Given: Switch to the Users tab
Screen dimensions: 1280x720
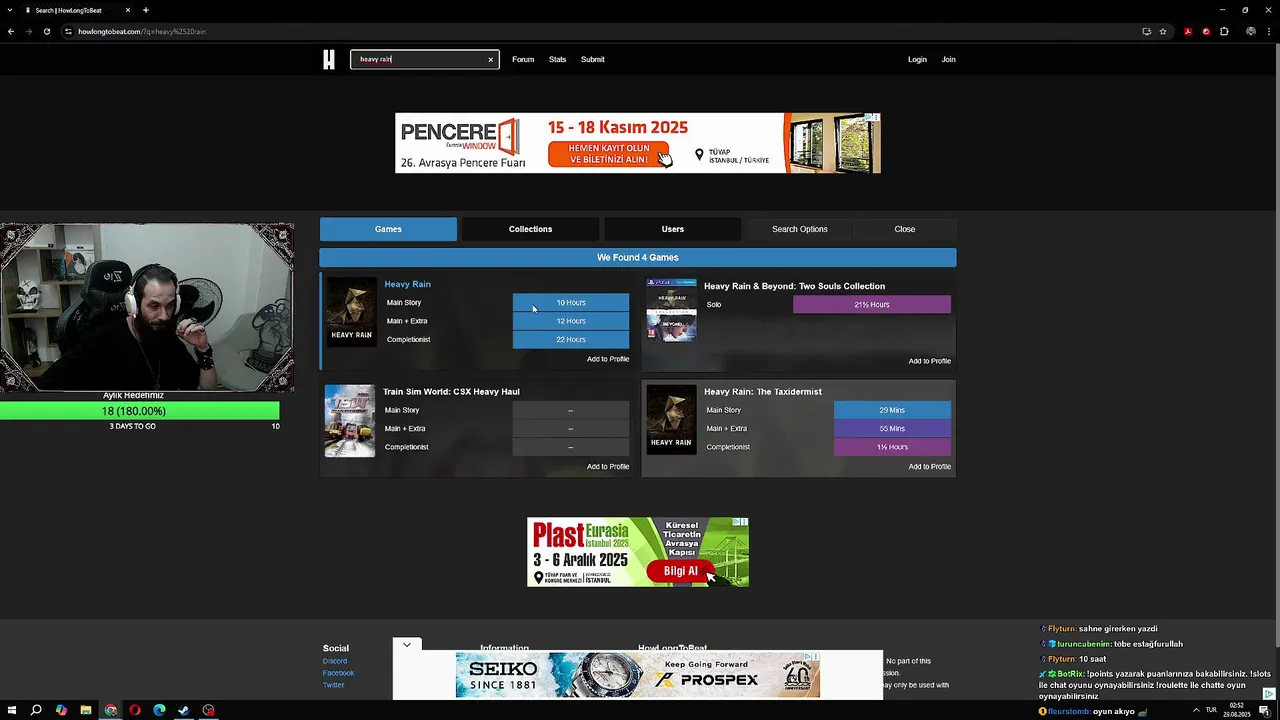Looking at the screenshot, I should 673,229.
